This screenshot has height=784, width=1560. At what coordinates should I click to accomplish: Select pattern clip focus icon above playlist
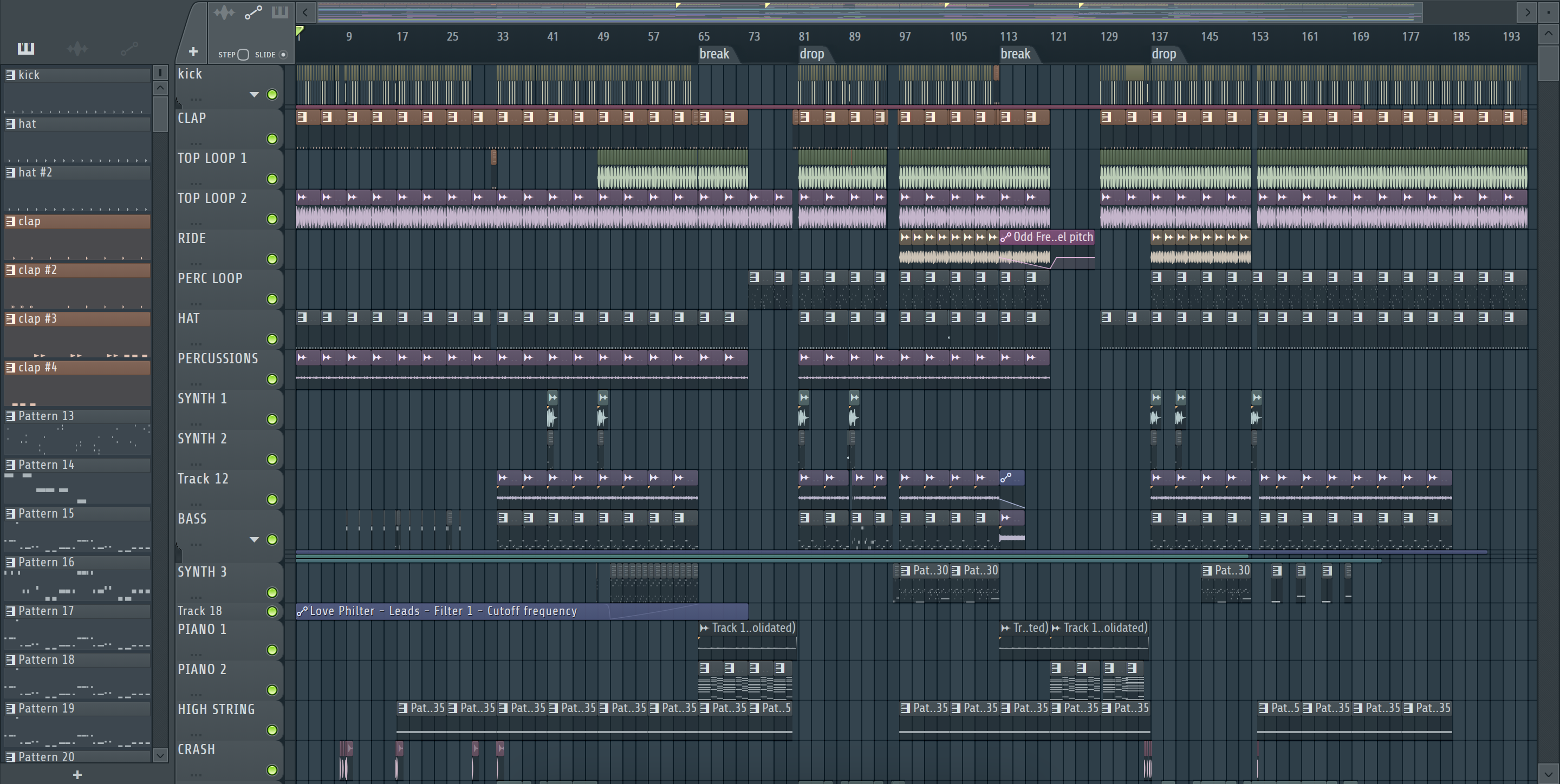(280, 12)
